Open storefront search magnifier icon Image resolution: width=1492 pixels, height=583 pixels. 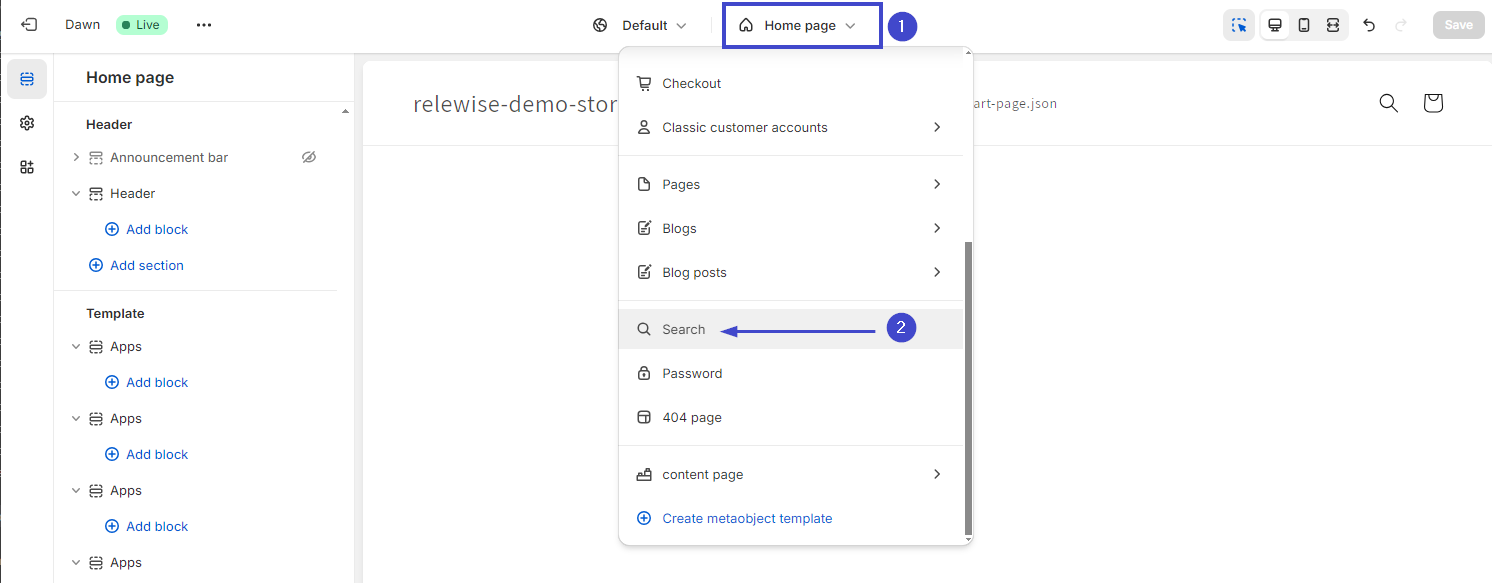[1388, 102]
